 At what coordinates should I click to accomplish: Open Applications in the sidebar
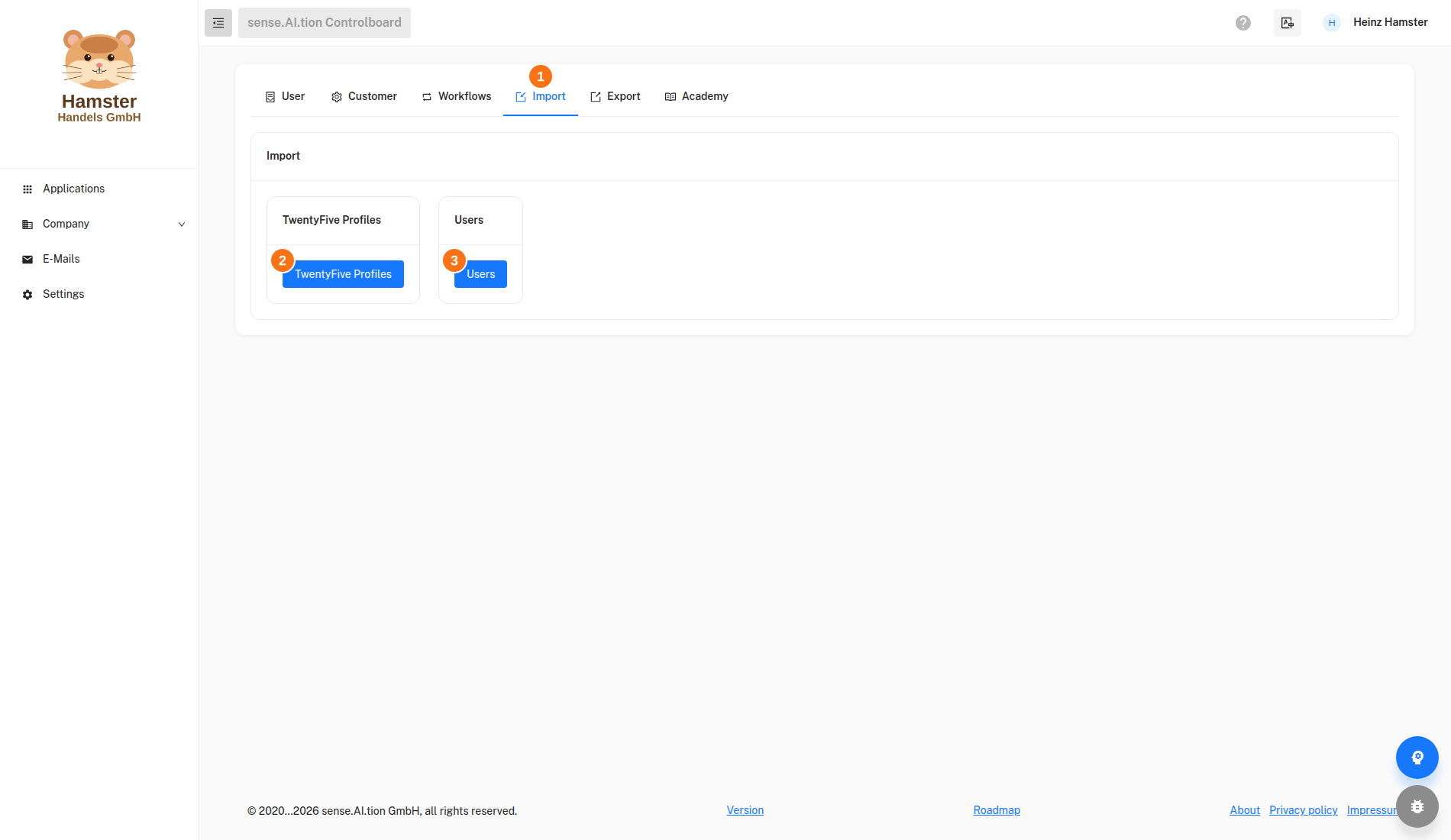click(x=99, y=189)
